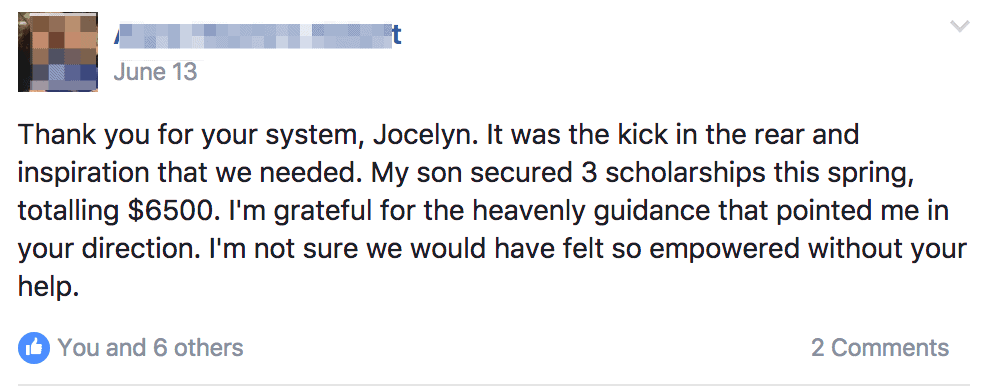
Task: Click the $6500 amount in the post
Action: (169, 212)
